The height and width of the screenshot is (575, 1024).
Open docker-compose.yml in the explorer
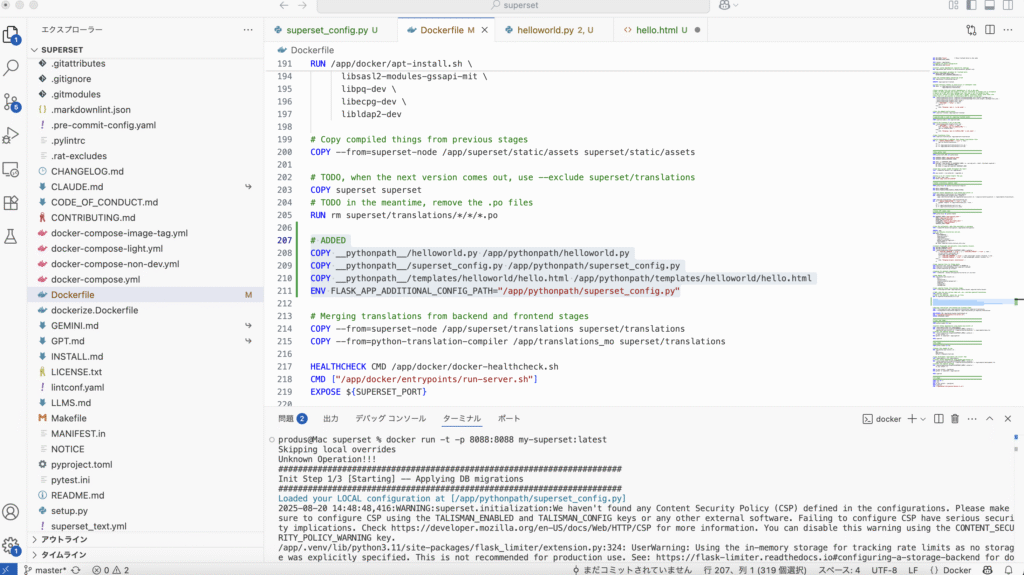click(95, 279)
